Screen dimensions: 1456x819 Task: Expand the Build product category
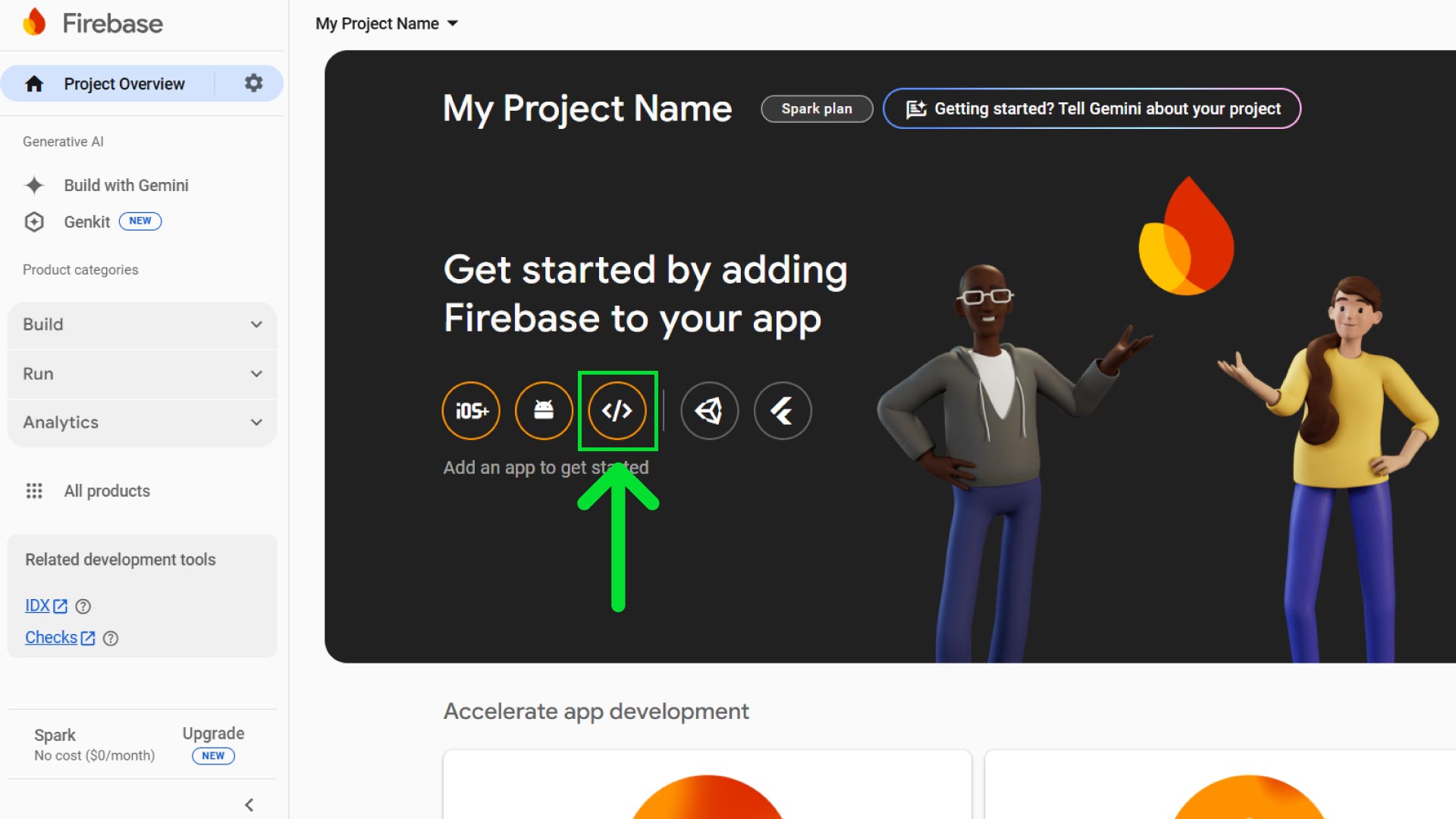coord(141,325)
